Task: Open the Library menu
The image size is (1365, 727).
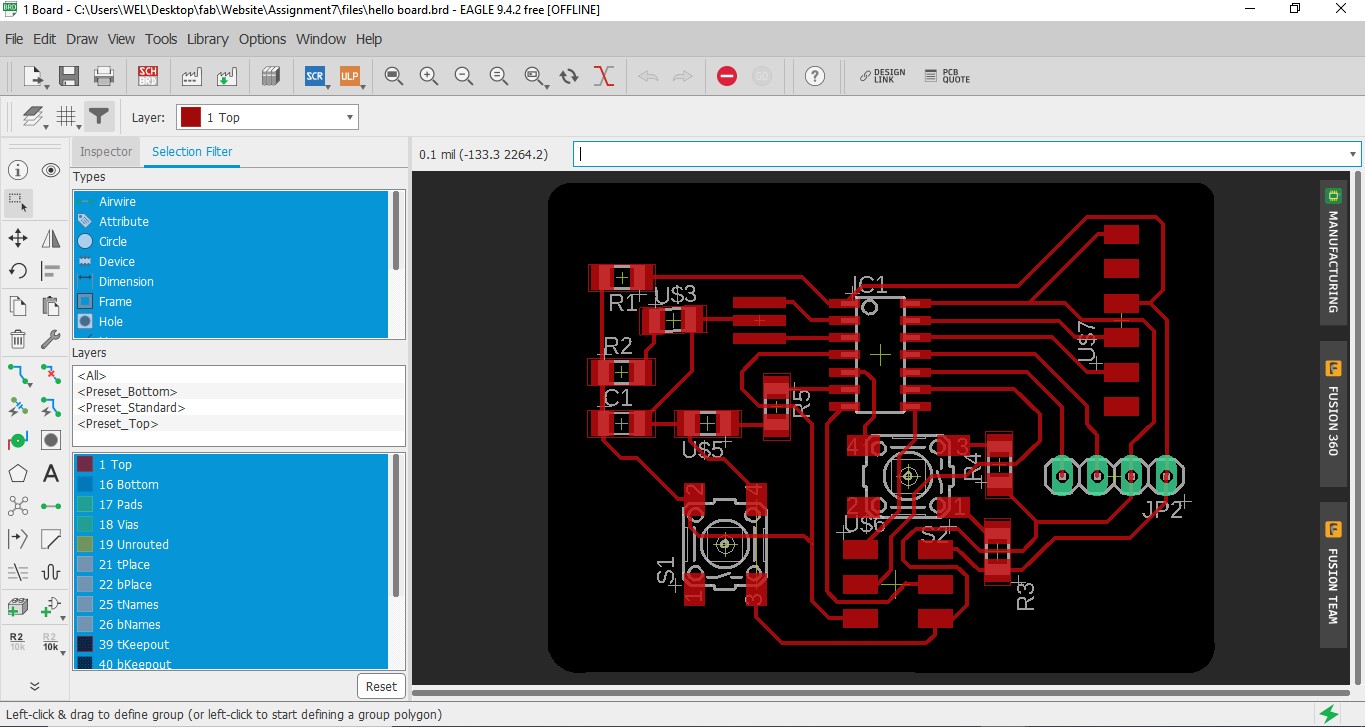Action: (x=207, y=39)
